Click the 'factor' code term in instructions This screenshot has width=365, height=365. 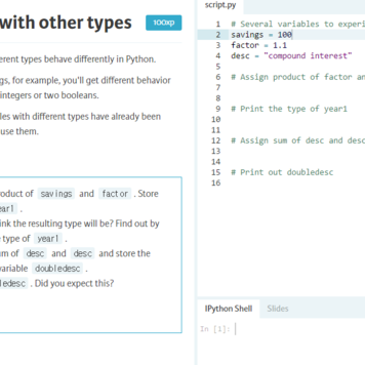(115, 194)
